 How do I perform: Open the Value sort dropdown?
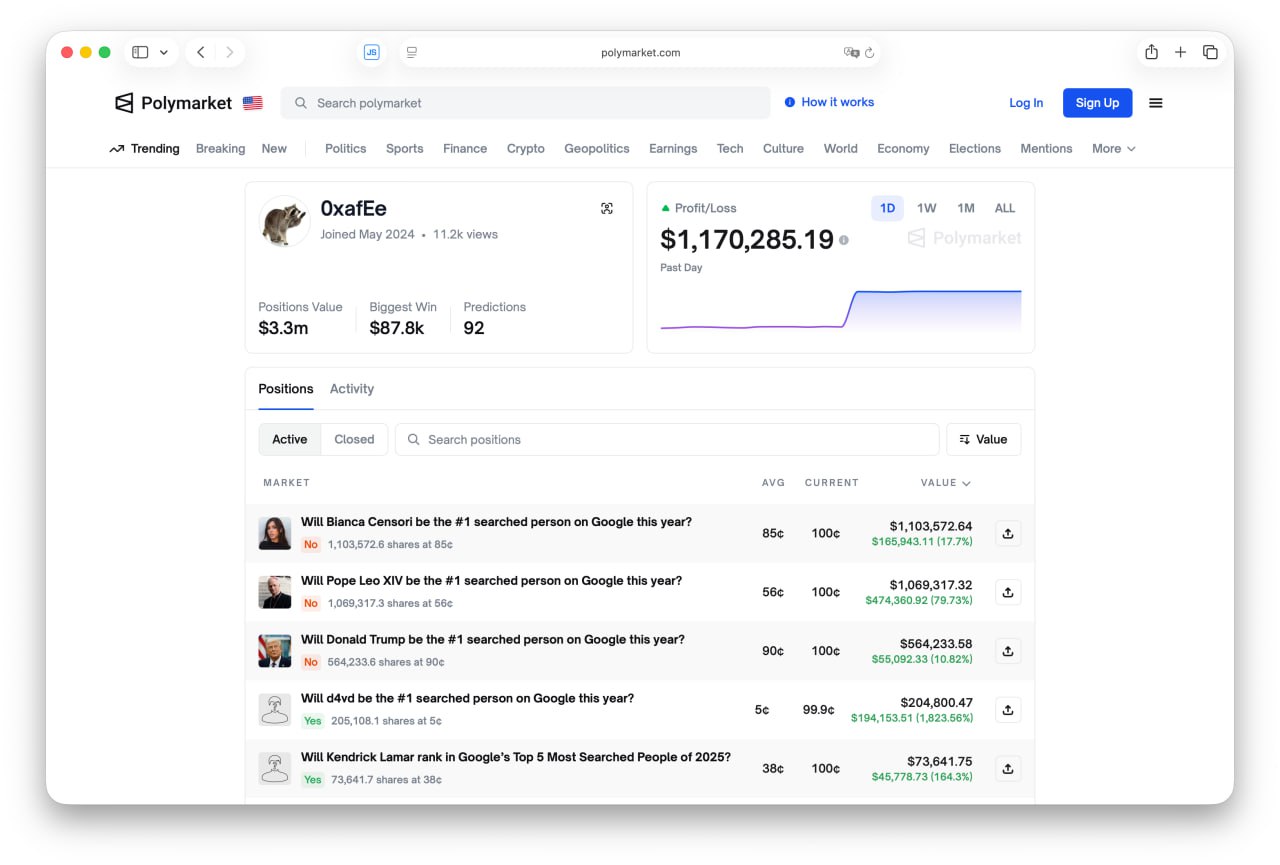point(983,438)
